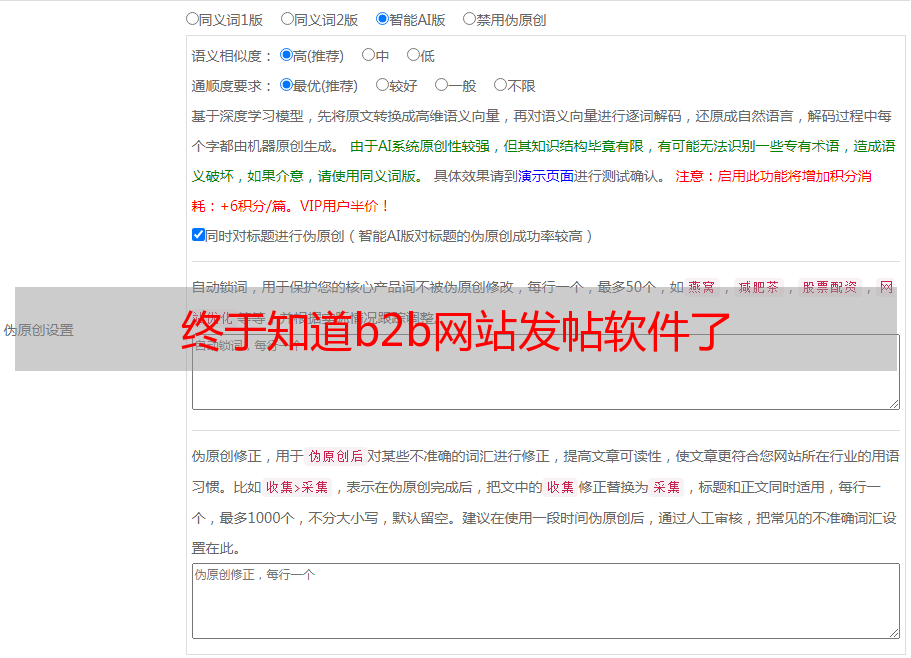Image resolution: width=911 pixels, height=658 pixels.
Task: Select 禁用伪原创 radio option
Action: (x=469, y=19)
